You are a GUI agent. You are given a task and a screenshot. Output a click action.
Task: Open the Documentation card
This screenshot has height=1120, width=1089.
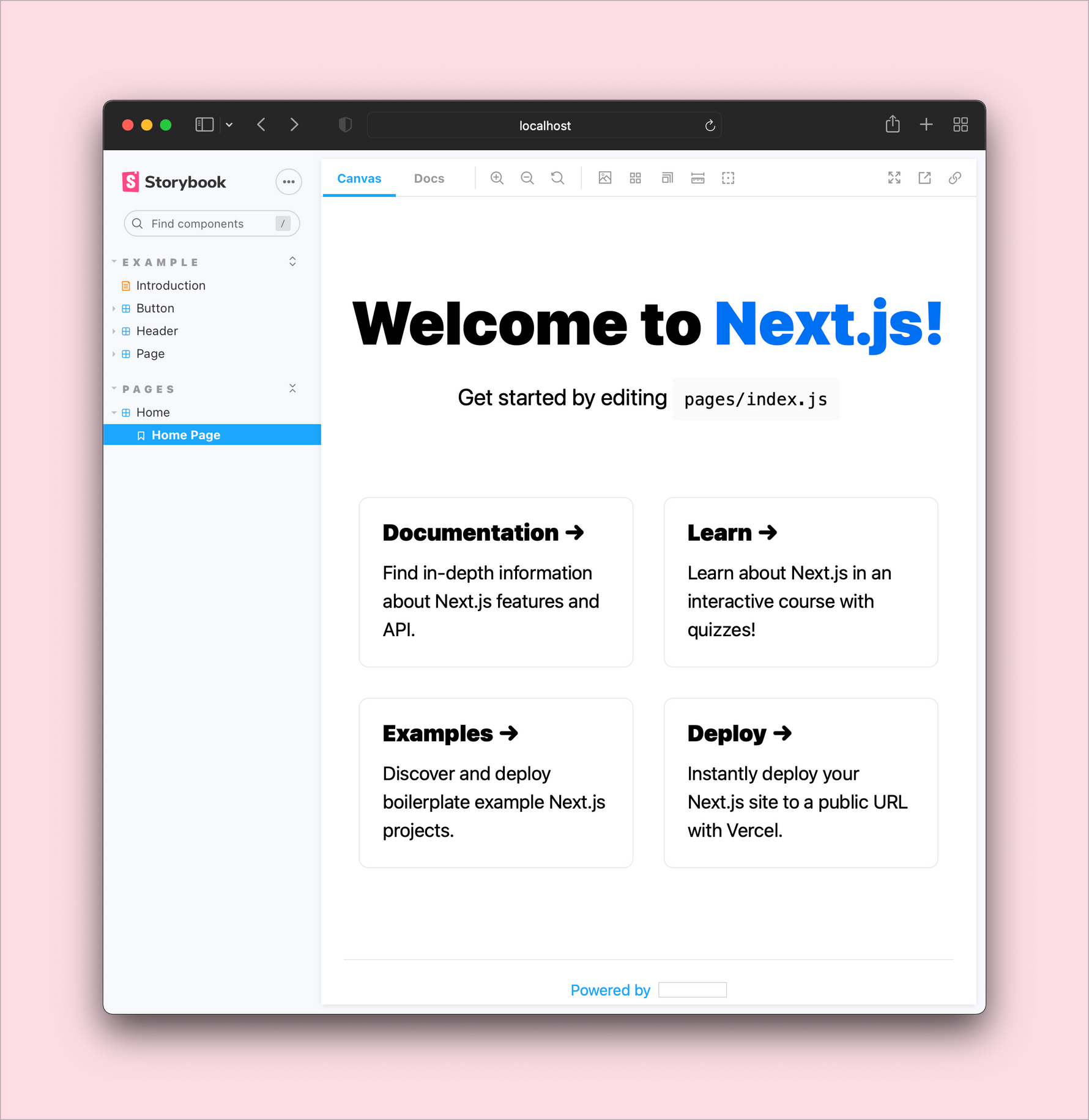coord(496,582)
